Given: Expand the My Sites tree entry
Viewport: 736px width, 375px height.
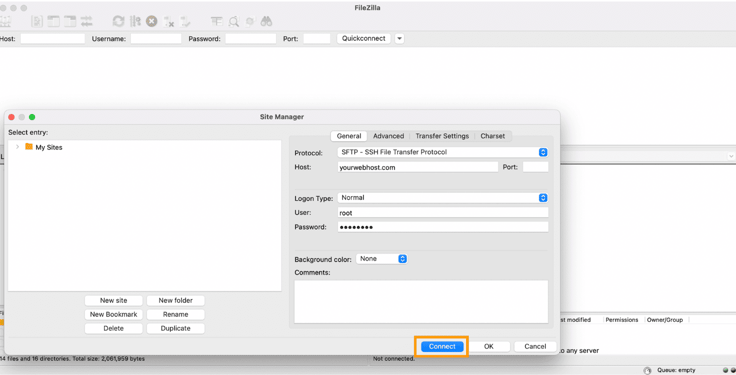Looking at the screenshot, I should (17, 147).
